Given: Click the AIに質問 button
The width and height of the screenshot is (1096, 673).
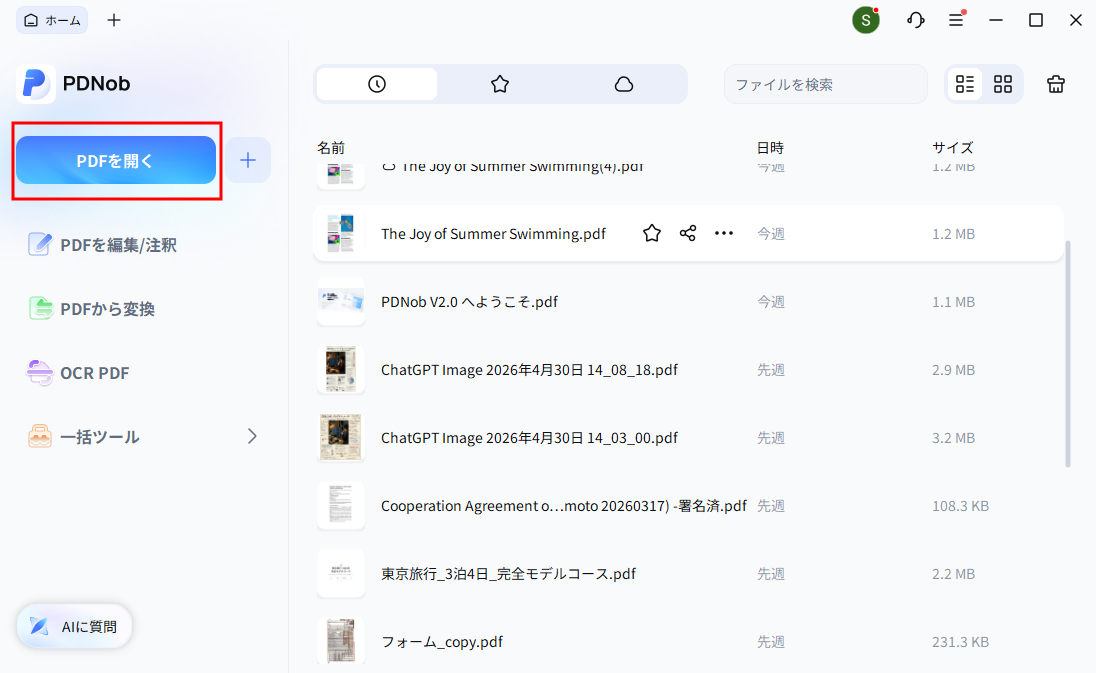Looking at the screenshot, I should coord(74,626).
